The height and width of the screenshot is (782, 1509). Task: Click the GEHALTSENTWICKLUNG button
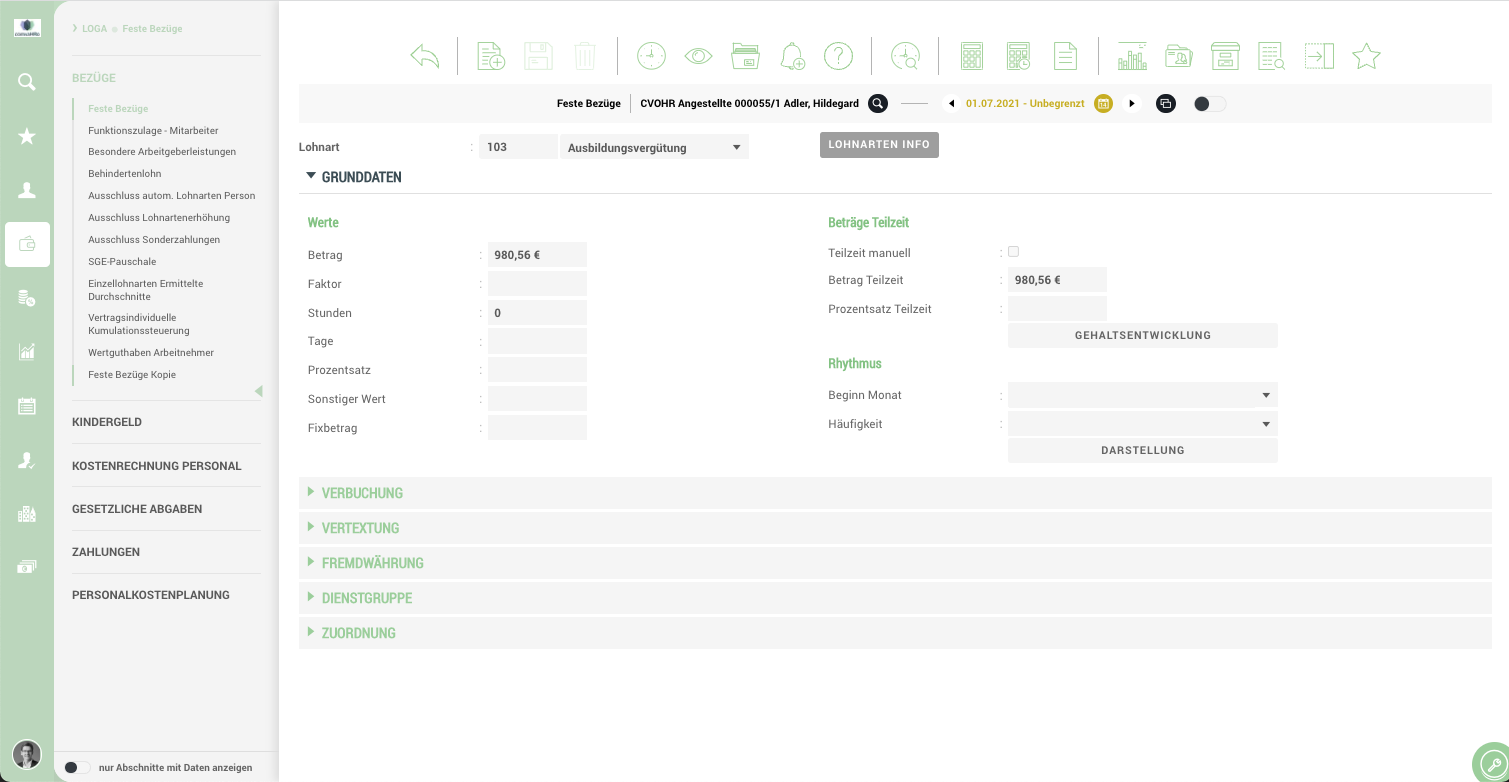[1142, 336]
